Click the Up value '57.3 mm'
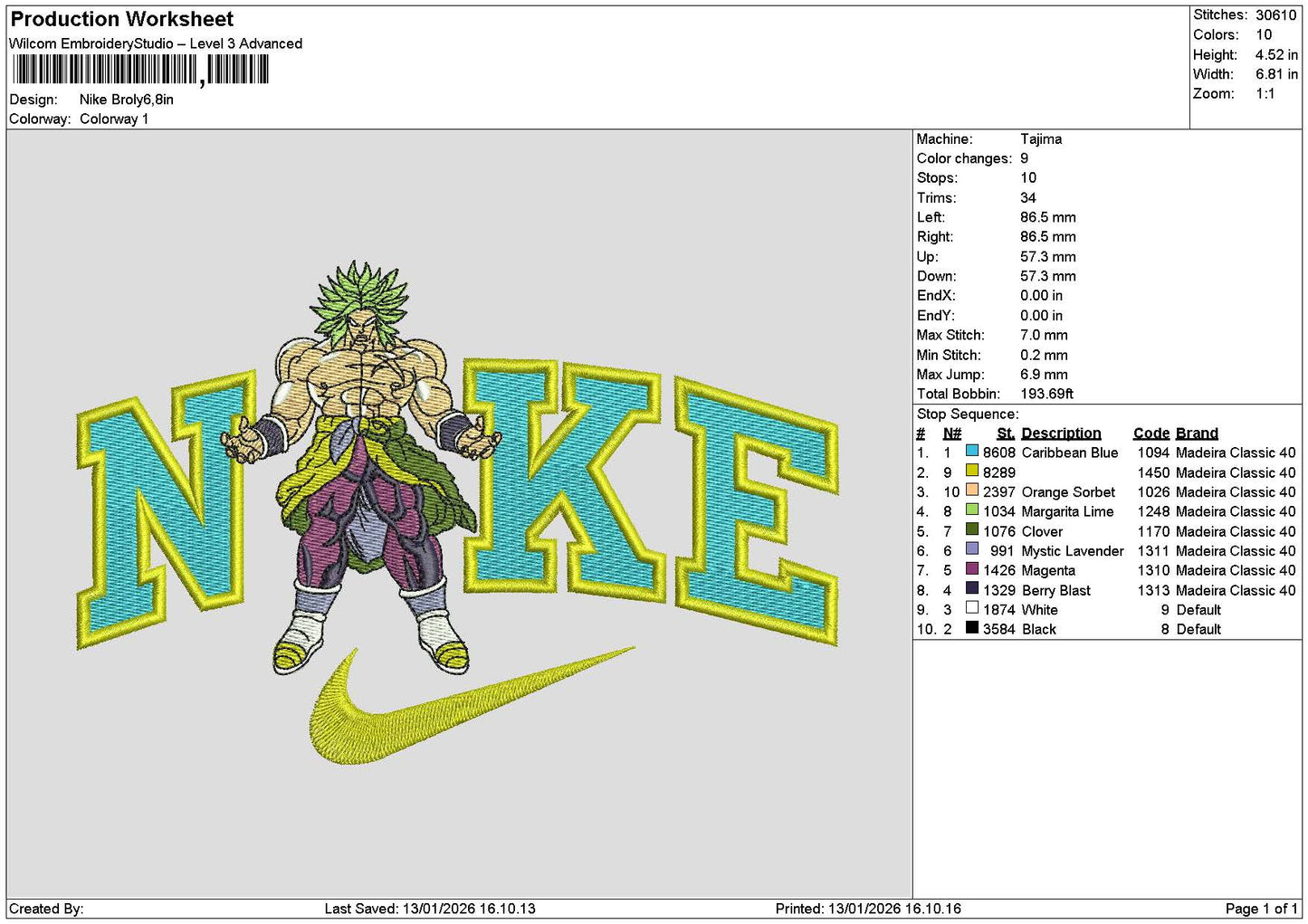The image size is (1308, 924). coord(1047,256)
